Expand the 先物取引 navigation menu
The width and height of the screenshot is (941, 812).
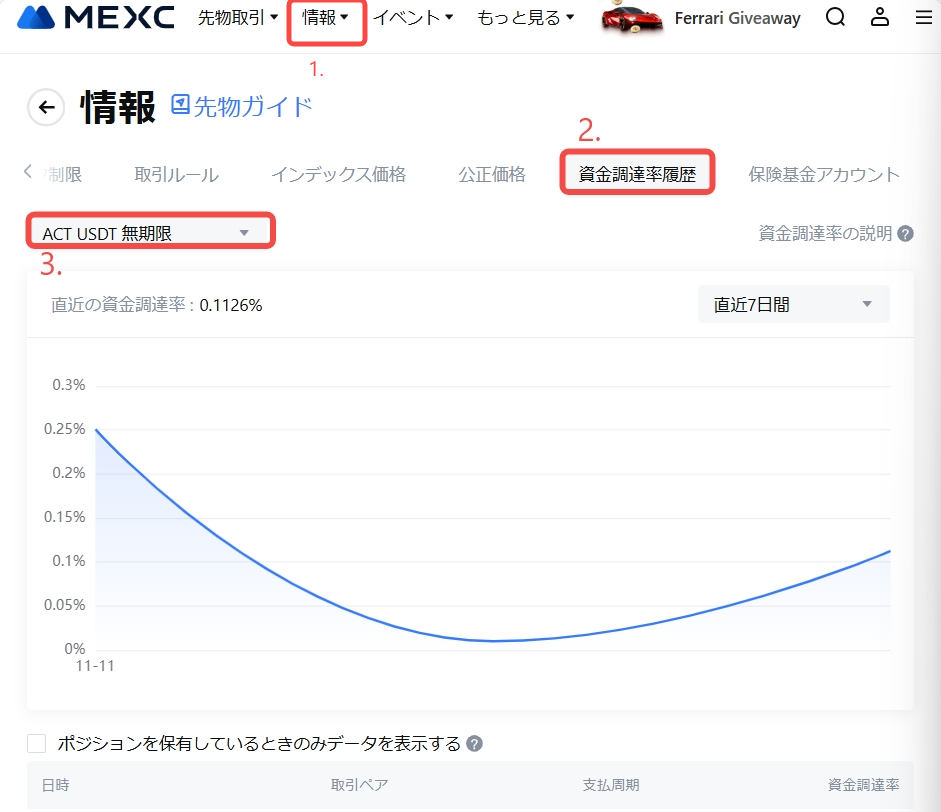pyautogui.click(x=238, y=18)
